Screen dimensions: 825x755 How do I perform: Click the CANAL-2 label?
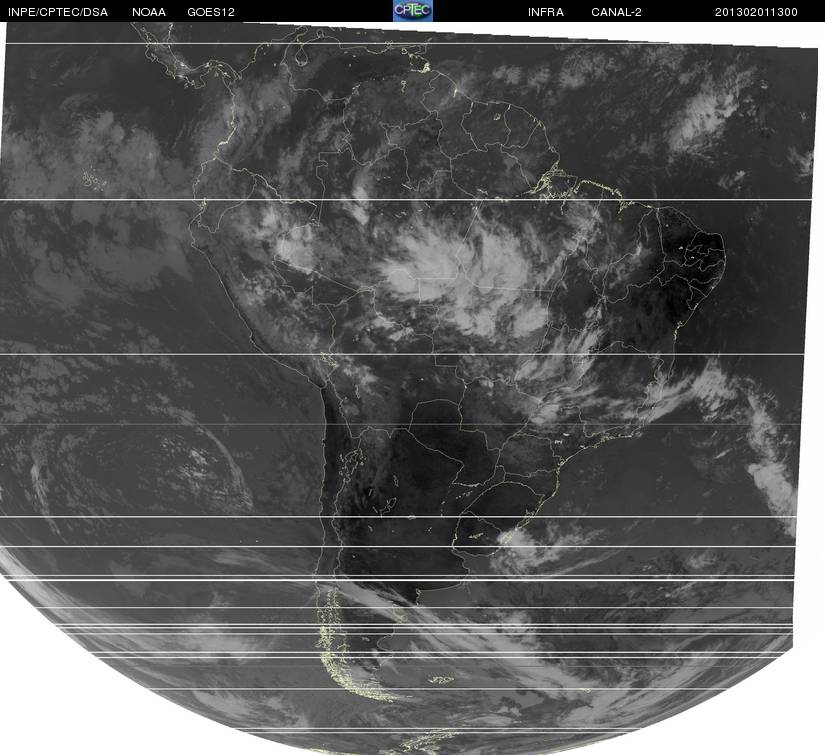(616, 12)
